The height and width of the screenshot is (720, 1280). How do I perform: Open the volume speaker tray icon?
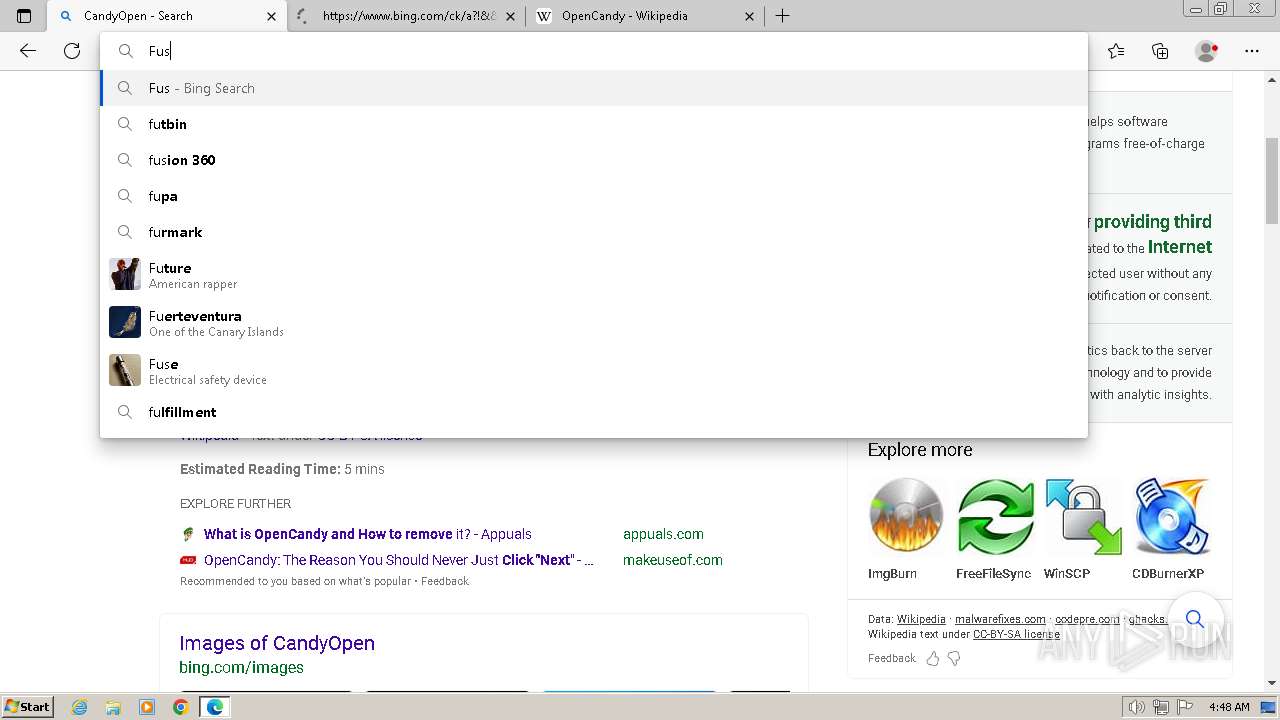pos(1136,707)
